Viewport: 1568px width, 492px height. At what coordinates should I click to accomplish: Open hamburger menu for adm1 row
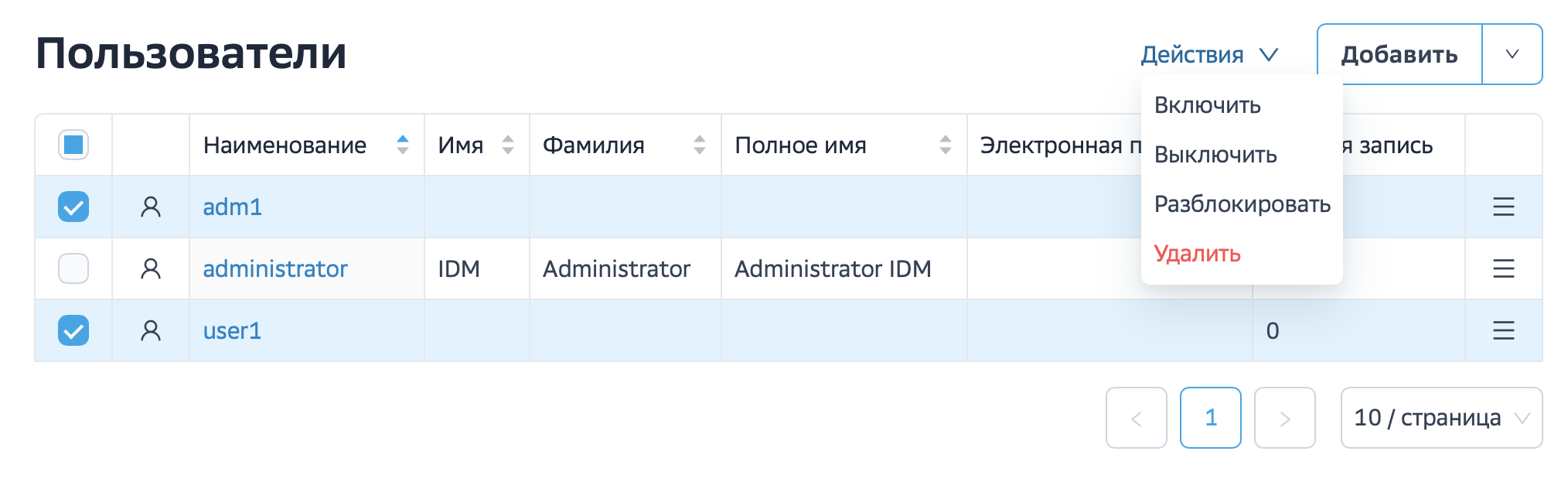pos(1503,207)
